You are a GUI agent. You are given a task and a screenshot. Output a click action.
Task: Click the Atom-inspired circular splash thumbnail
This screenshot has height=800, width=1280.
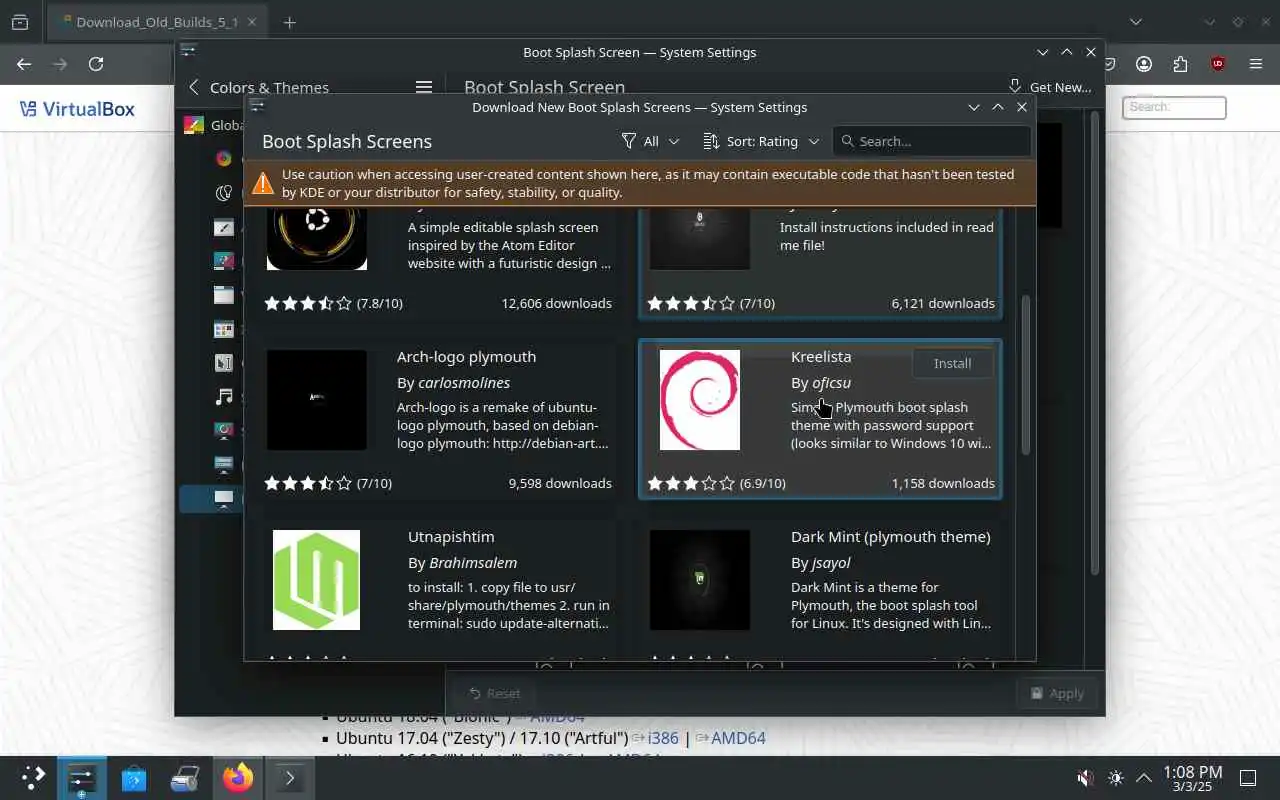click(x=317, y=238)
